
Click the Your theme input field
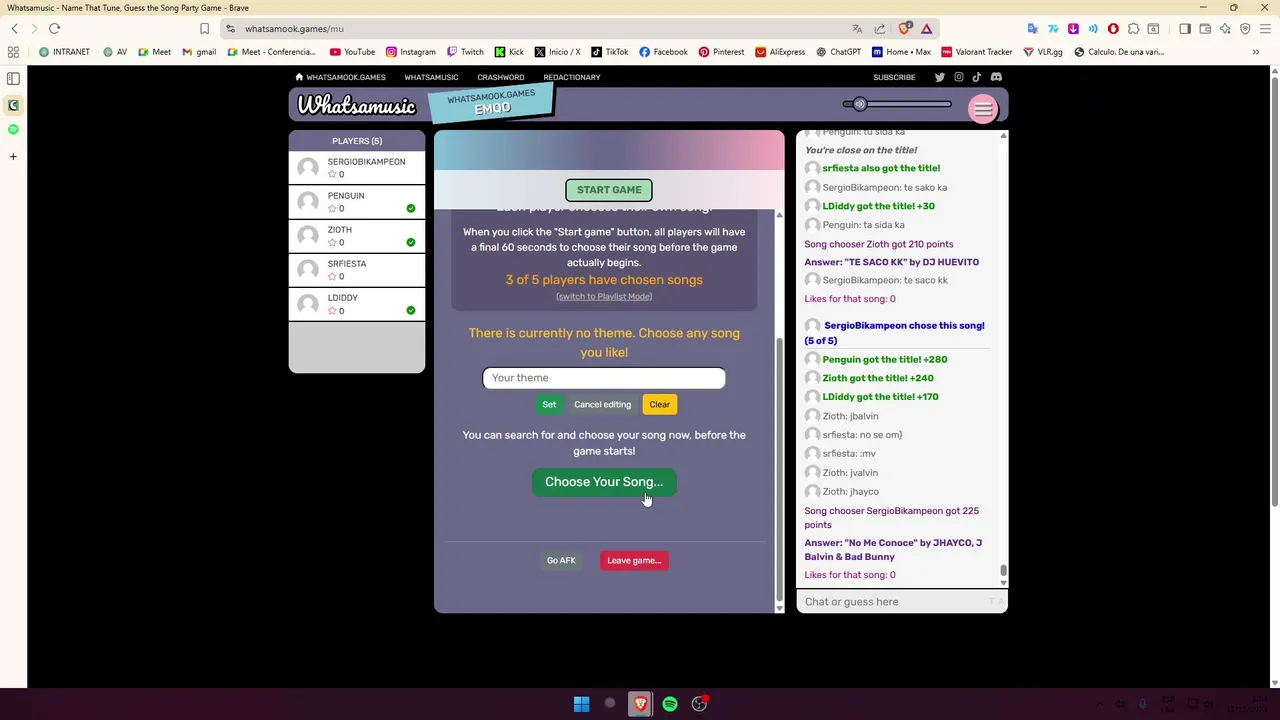coord(604,378)
